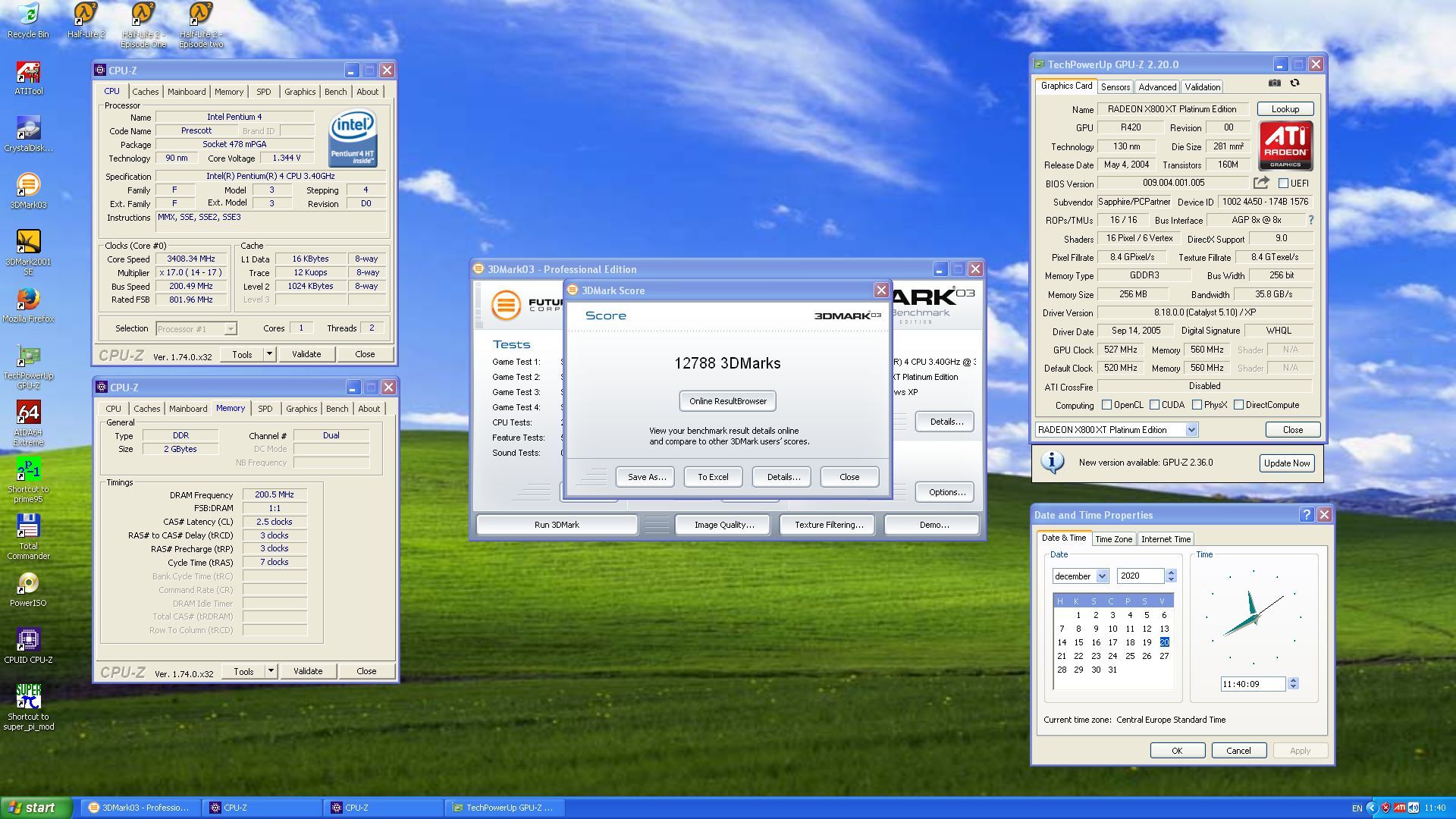Click the time spinner arrows next to 11:40:09
Image resolution: width=1456 pixels, height=819 pixels.
point(1293,684)
